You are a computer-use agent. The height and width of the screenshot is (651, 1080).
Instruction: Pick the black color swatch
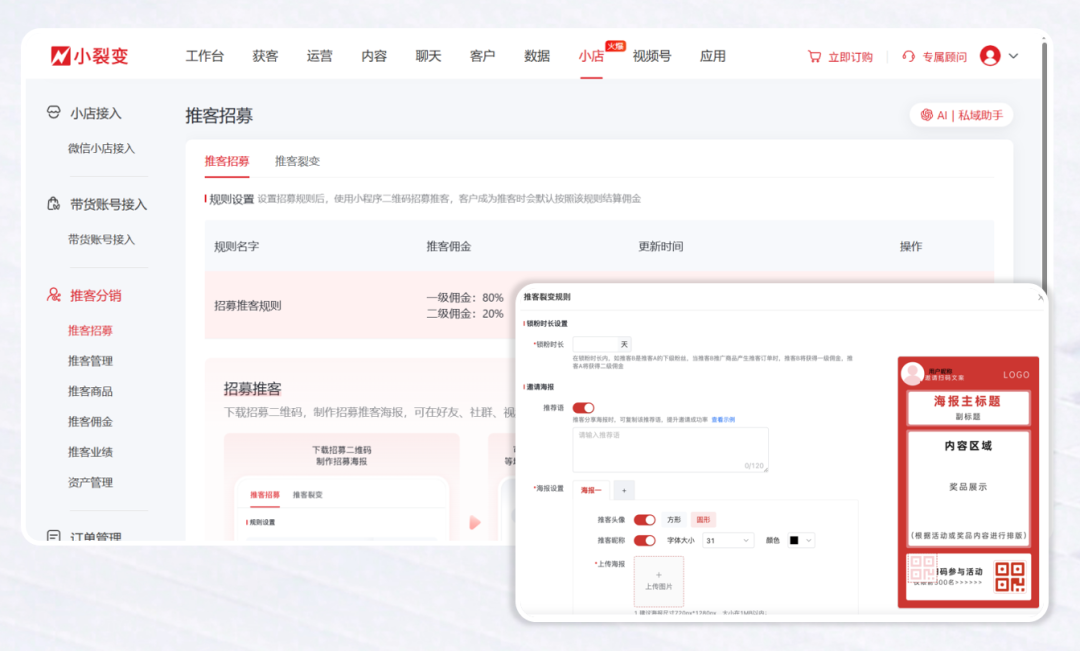pos(793,540)
